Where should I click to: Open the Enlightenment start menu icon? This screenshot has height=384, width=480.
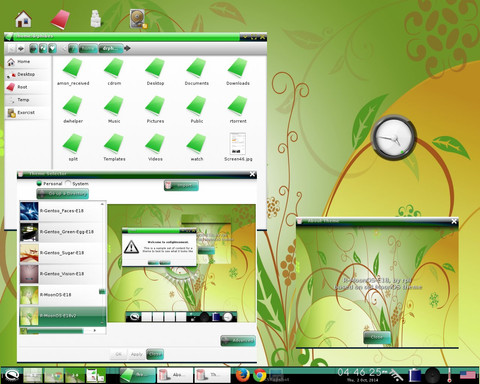[x=12, y=376]
